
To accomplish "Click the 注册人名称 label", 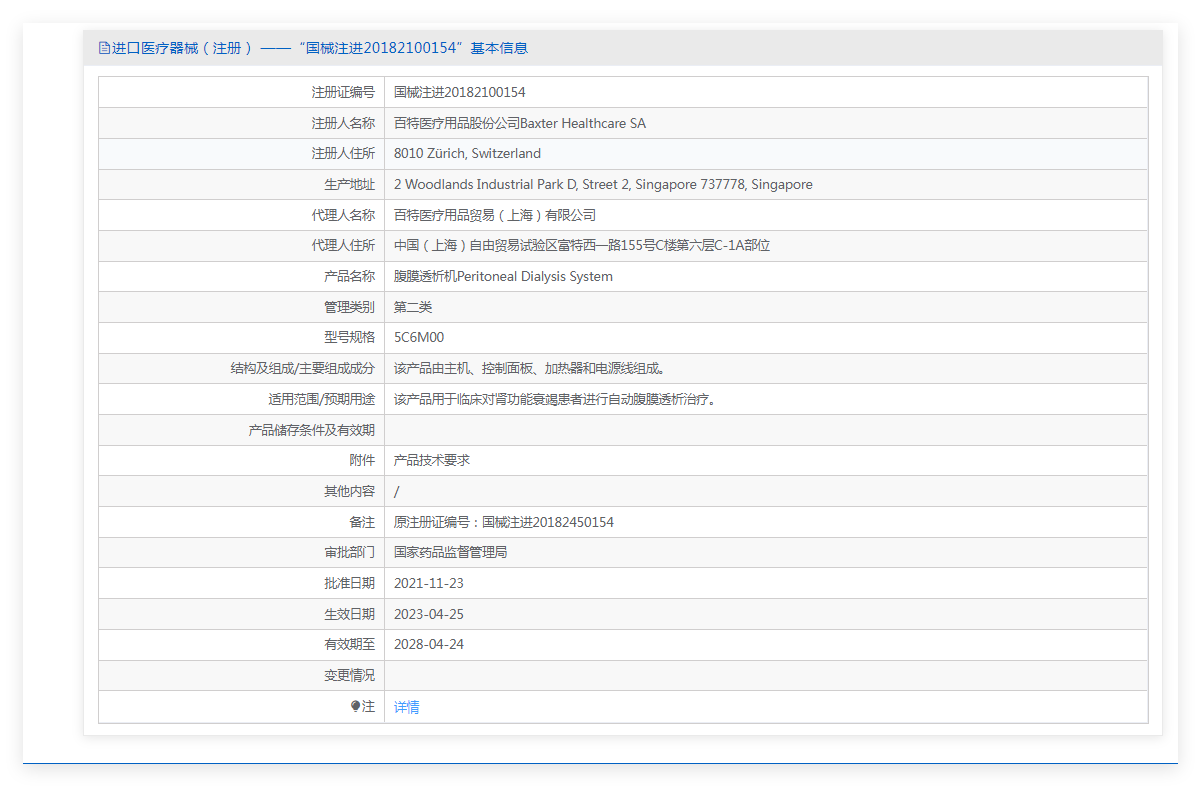I will pyautogui.click(x=343, y=123).
